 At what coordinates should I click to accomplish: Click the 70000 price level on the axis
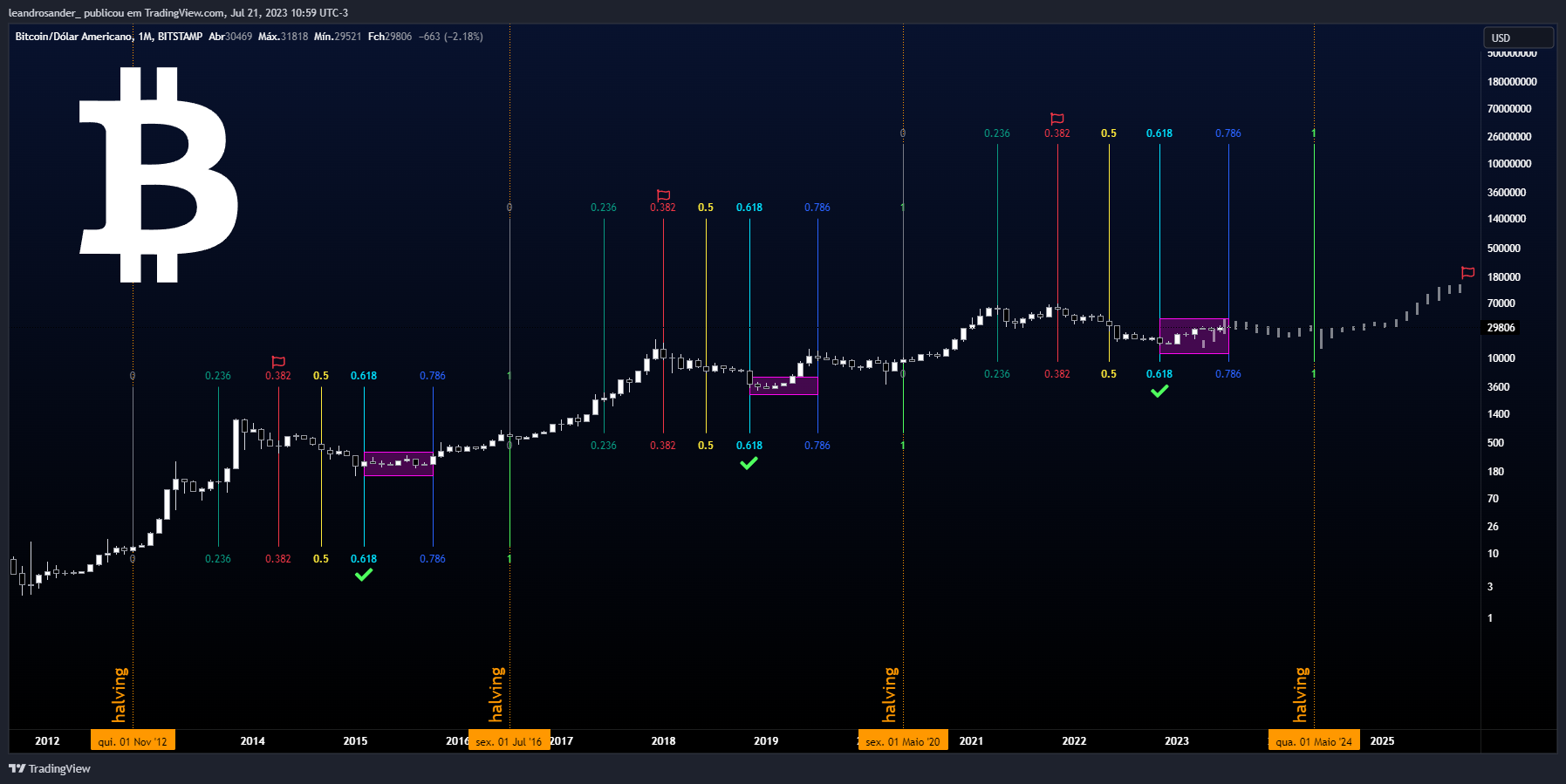1501,303
